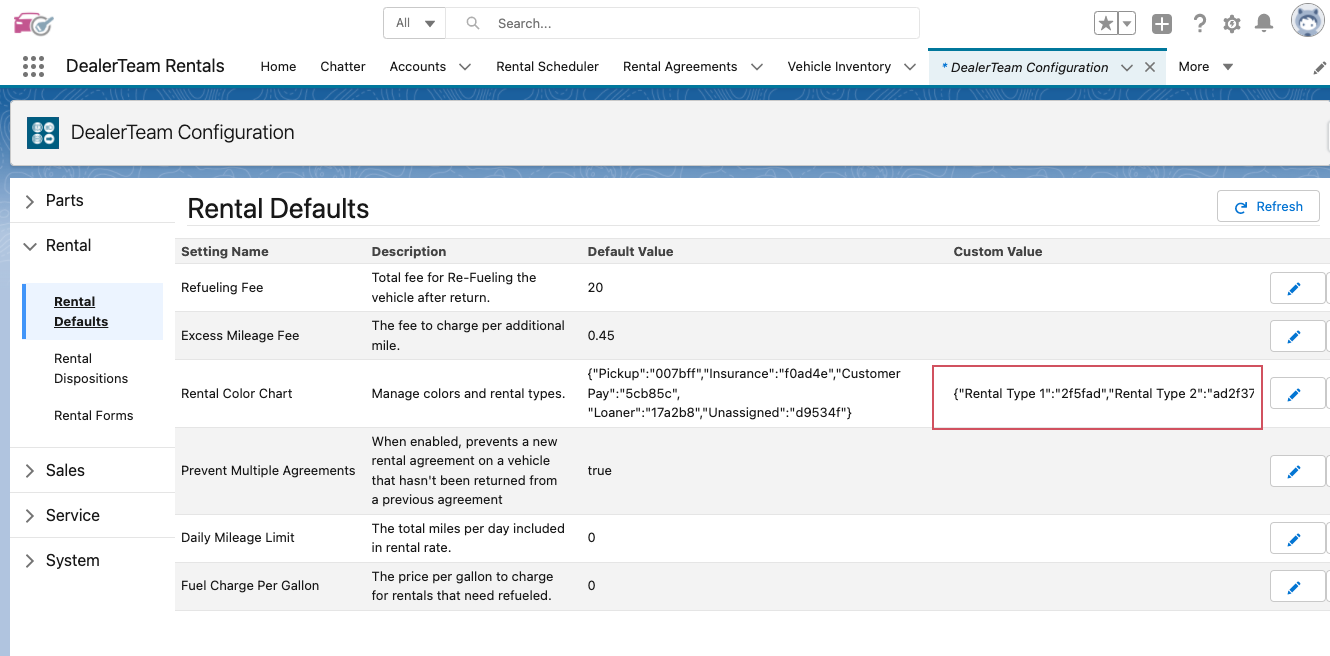Click the Rental Color Chart default JSON value

(744, 393)
